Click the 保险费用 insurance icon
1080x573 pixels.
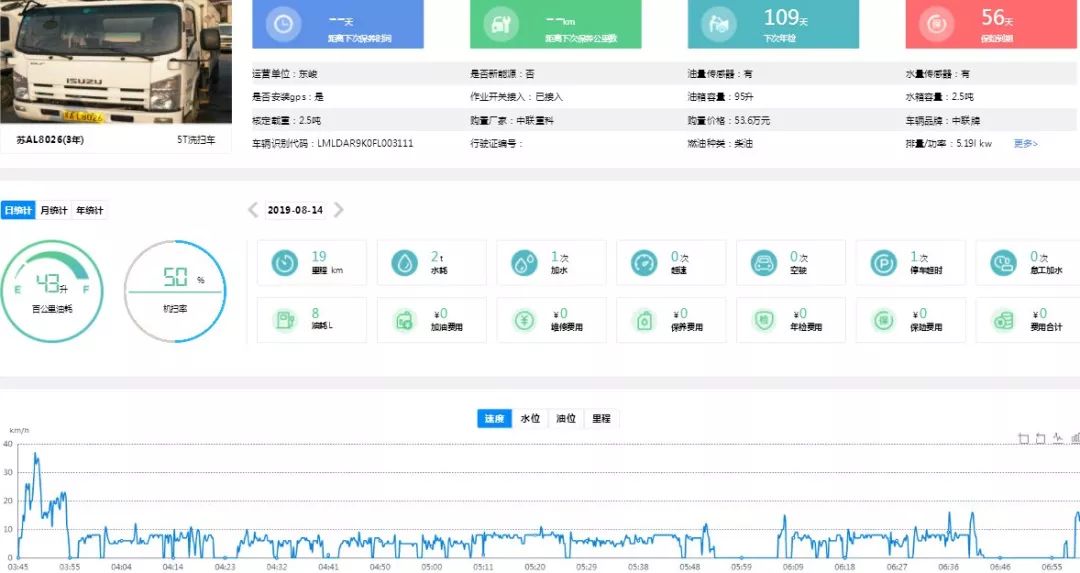point(884,320)
